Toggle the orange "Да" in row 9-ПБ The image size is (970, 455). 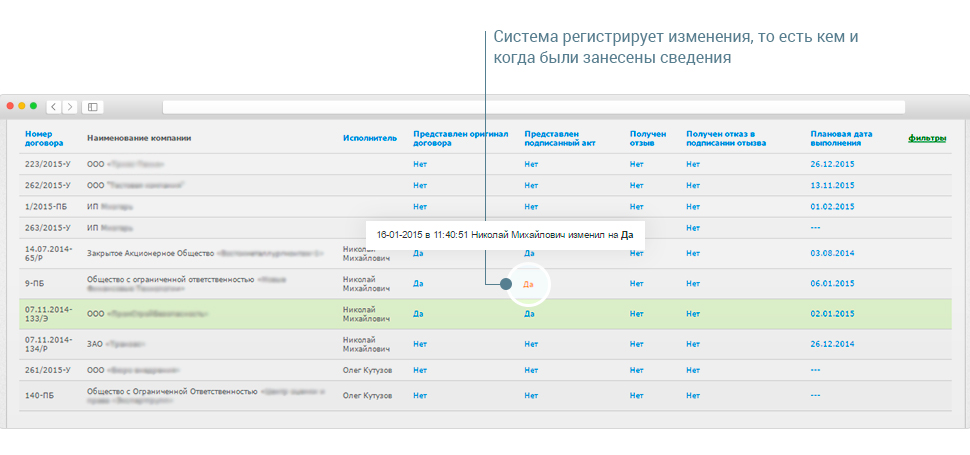pyautogui.click(x=530, y=284)
